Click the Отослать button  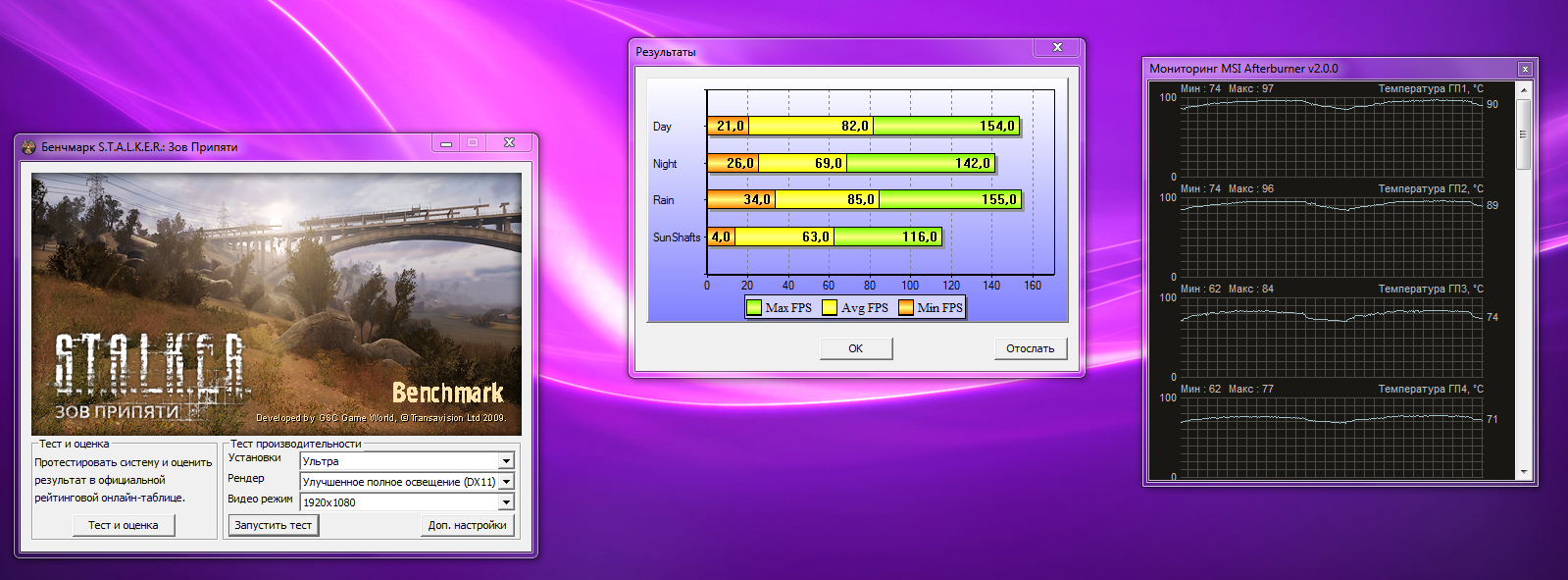point(1030,348)
